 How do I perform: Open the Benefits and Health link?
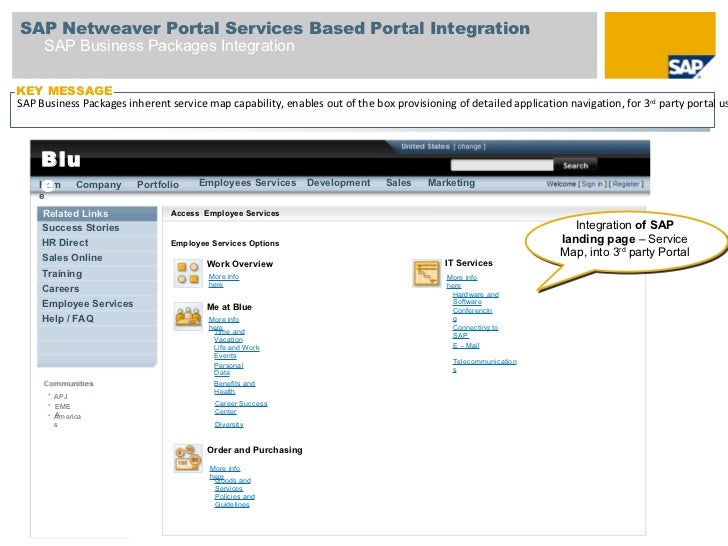[x=234, y=387]
